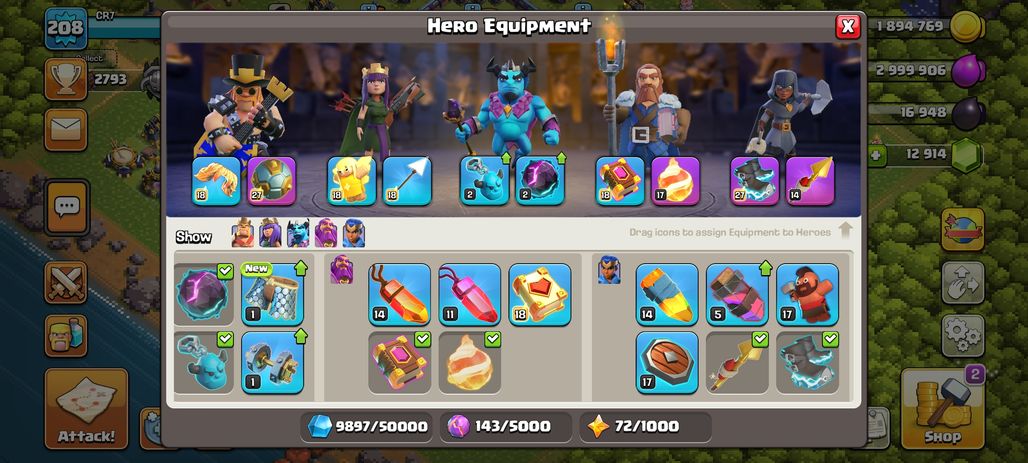Tap the Barbarian King's Giant Gauntlet slot
The width and height of the screenshot is (1028, 463).
(216, 181)
